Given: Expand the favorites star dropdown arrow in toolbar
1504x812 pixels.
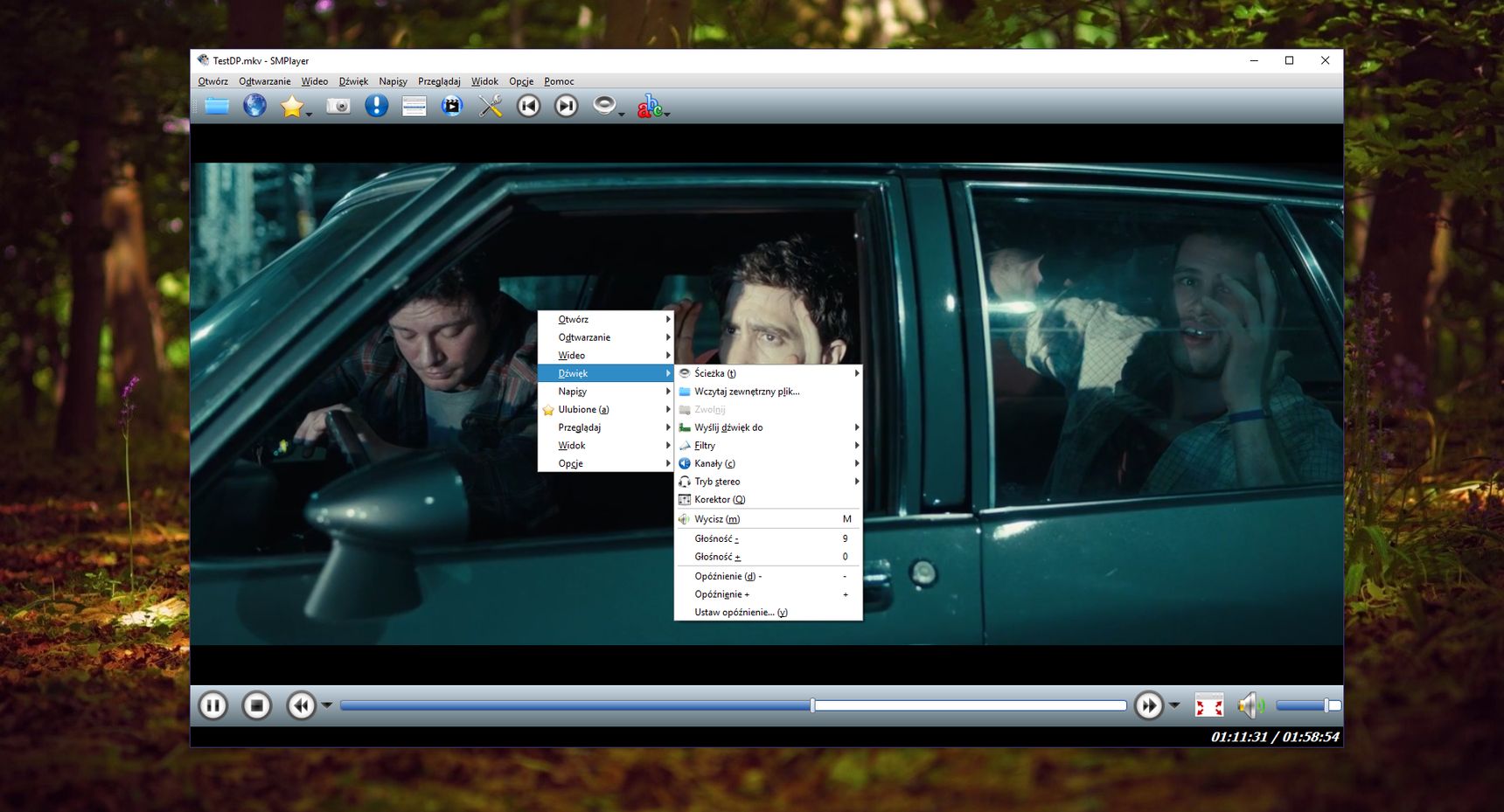Looking at the screenshot, I should tap(309, 114).
